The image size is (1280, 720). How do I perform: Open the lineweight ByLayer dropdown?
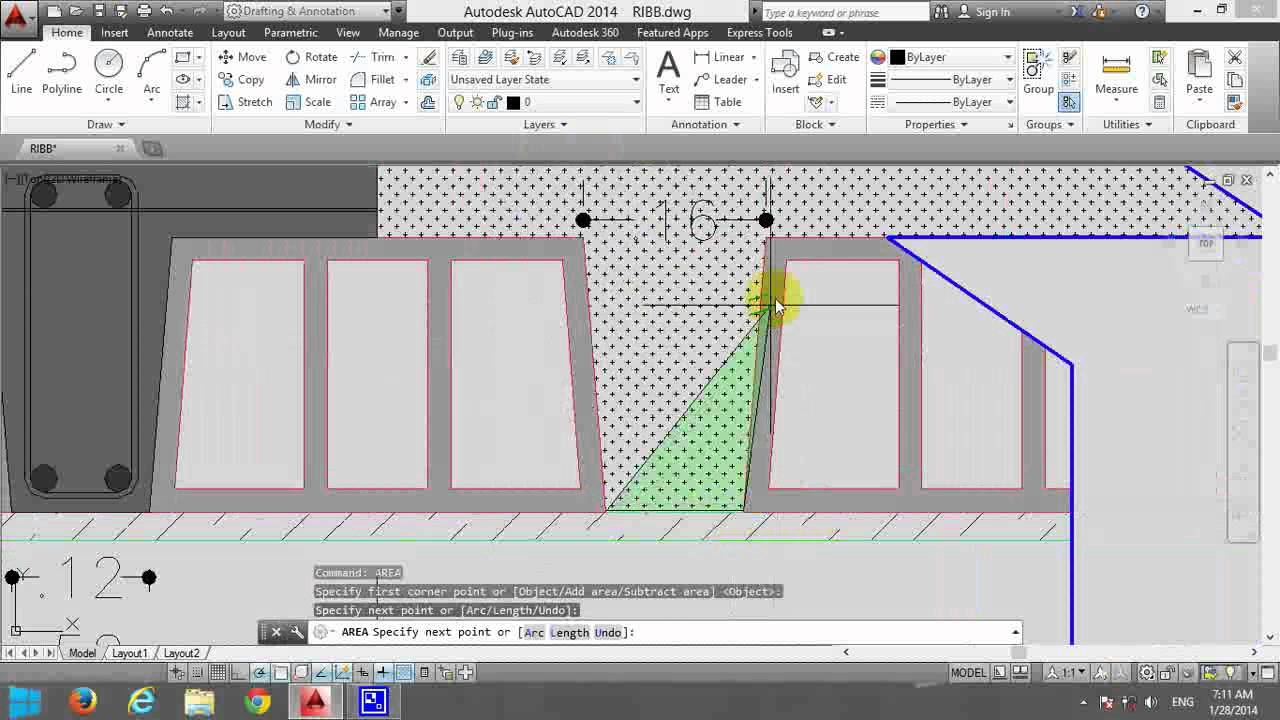pos(951,80)
